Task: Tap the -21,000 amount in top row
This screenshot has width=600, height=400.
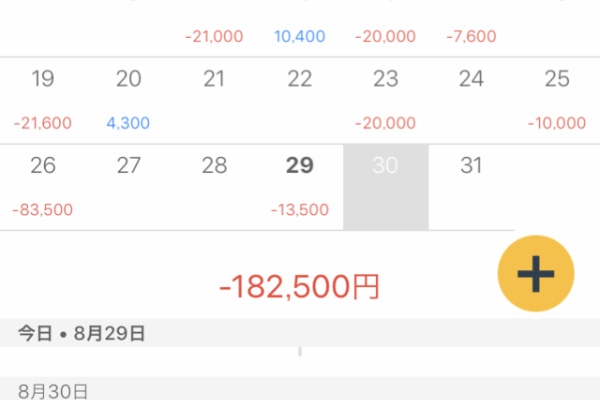Action: tap(214, 36)
